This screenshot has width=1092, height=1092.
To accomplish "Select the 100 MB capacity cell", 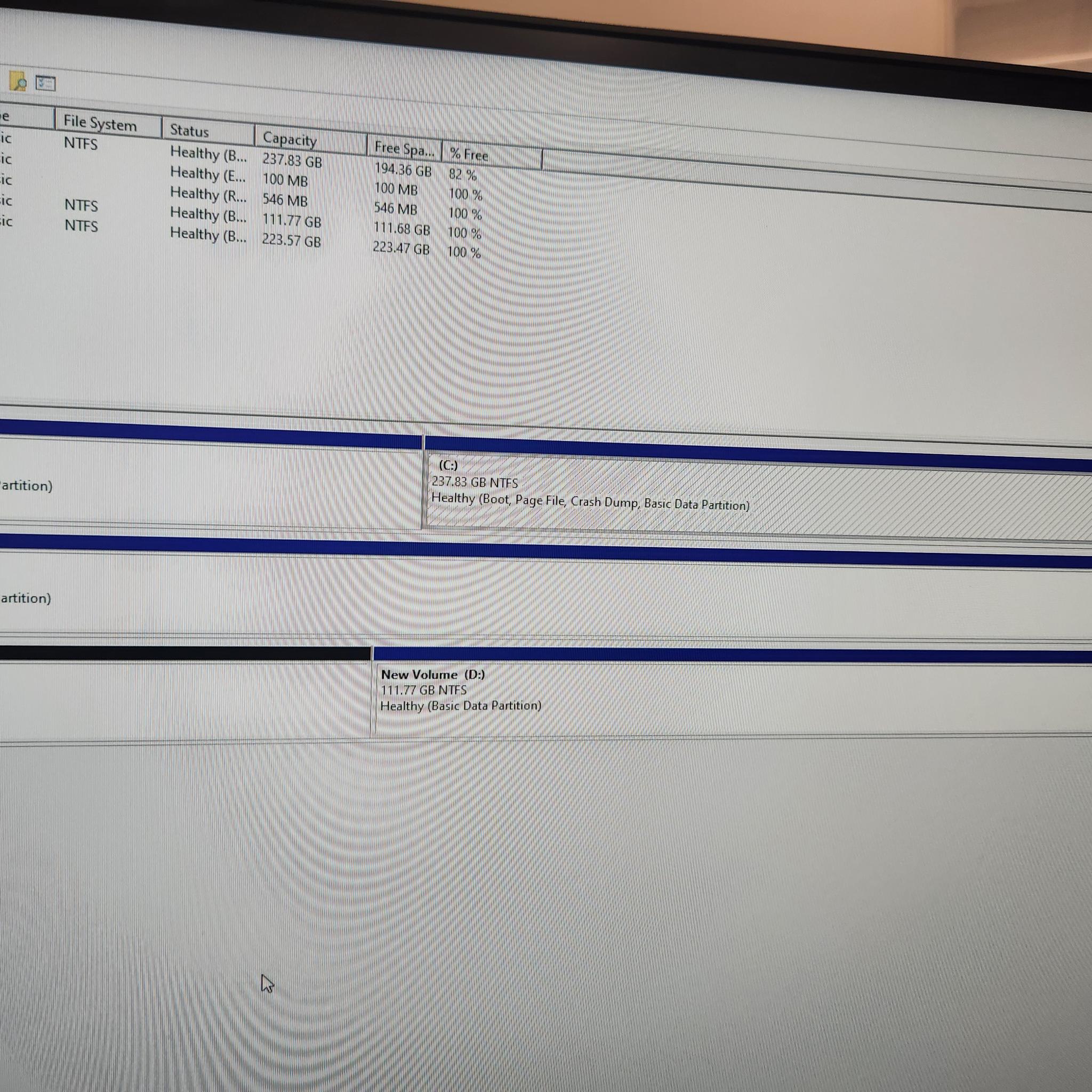I will [285, 181].
